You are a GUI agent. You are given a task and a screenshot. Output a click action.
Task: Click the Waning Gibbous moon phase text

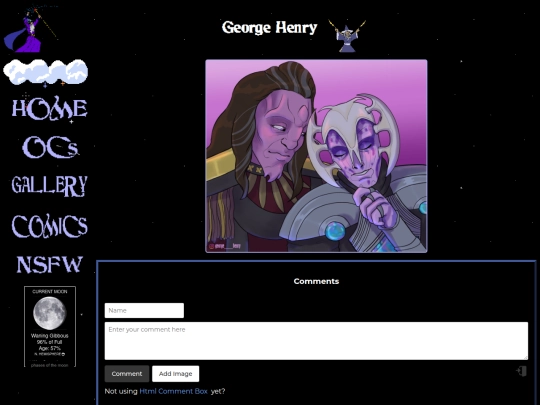tap(50, 335)
